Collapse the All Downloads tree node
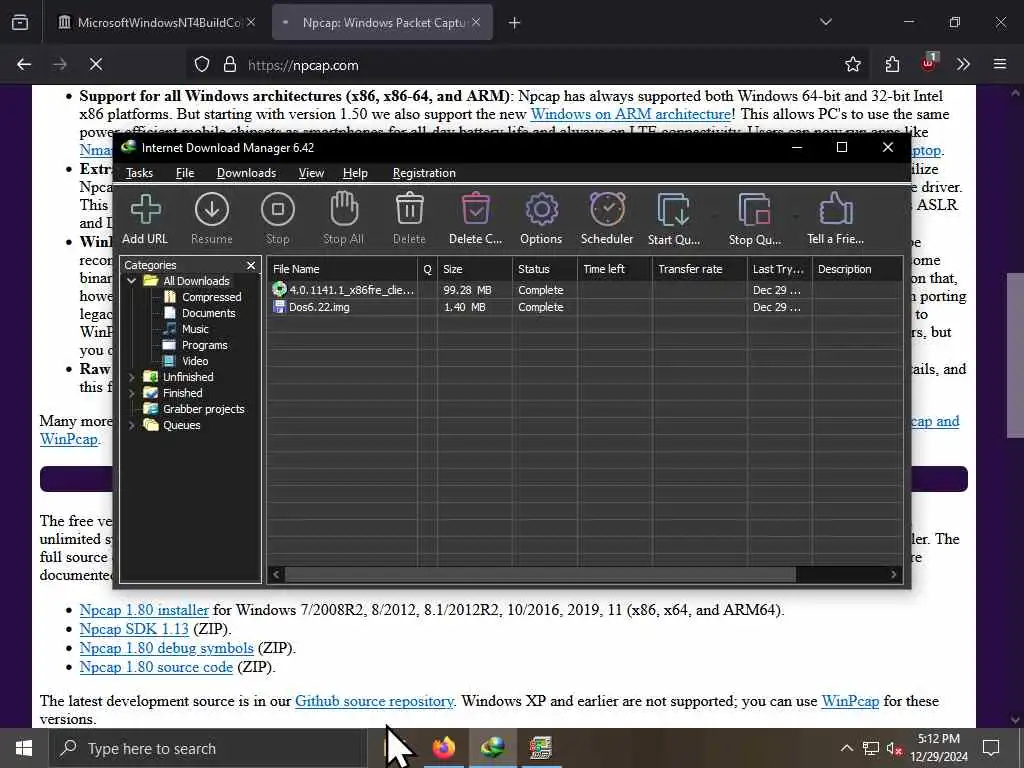Image resolution: width=1024 pixels, height=768 pixels. tap(132, 281)
